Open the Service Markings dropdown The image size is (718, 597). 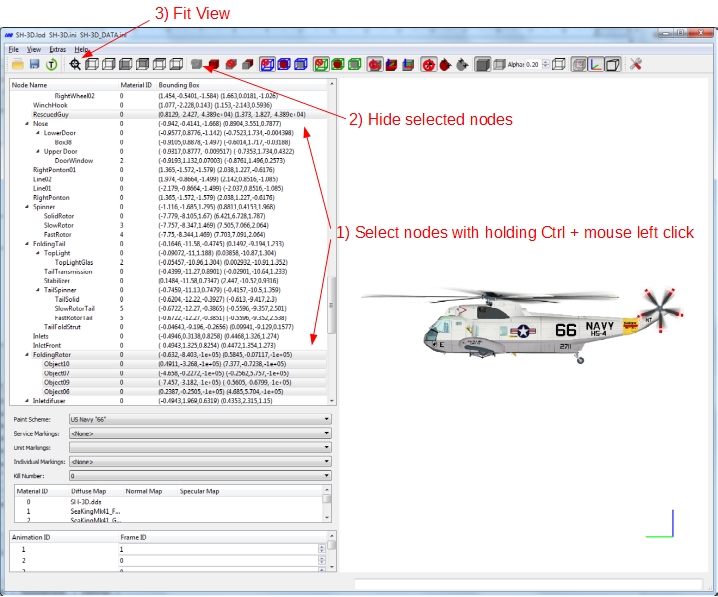tap(200, 433)
